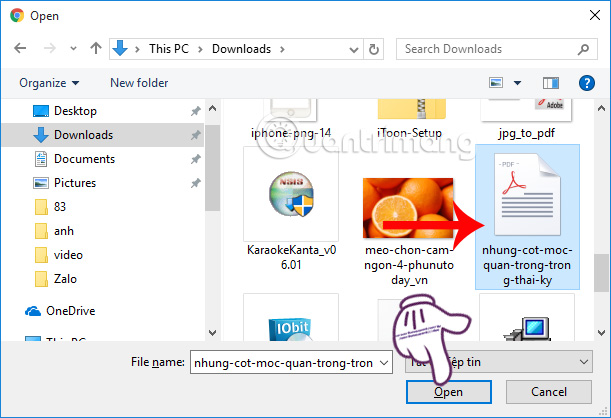Open the File name dropdown arrow

point(384,363)
